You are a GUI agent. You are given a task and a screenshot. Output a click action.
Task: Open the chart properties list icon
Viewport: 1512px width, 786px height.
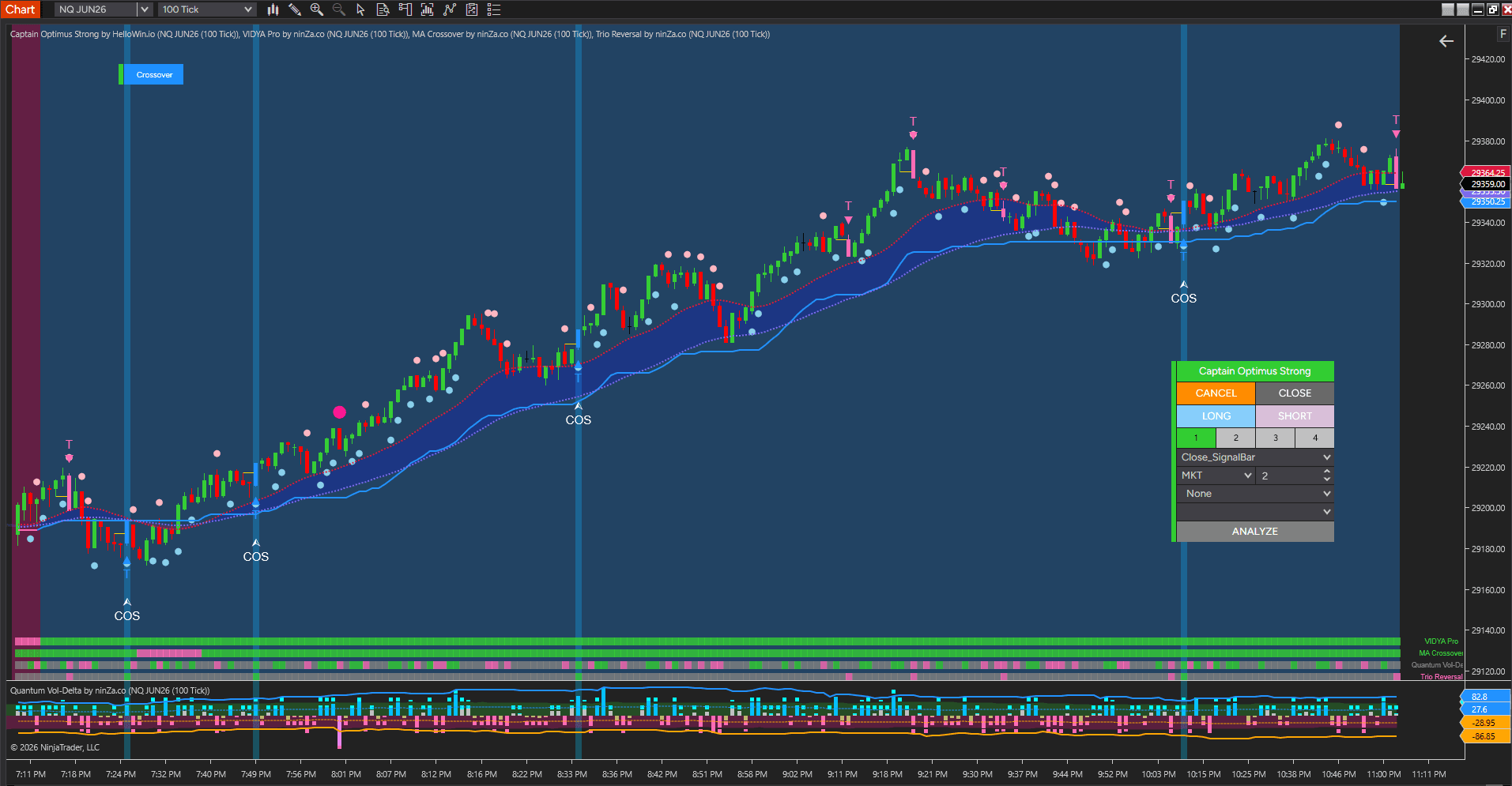click(x=494, y=9)
